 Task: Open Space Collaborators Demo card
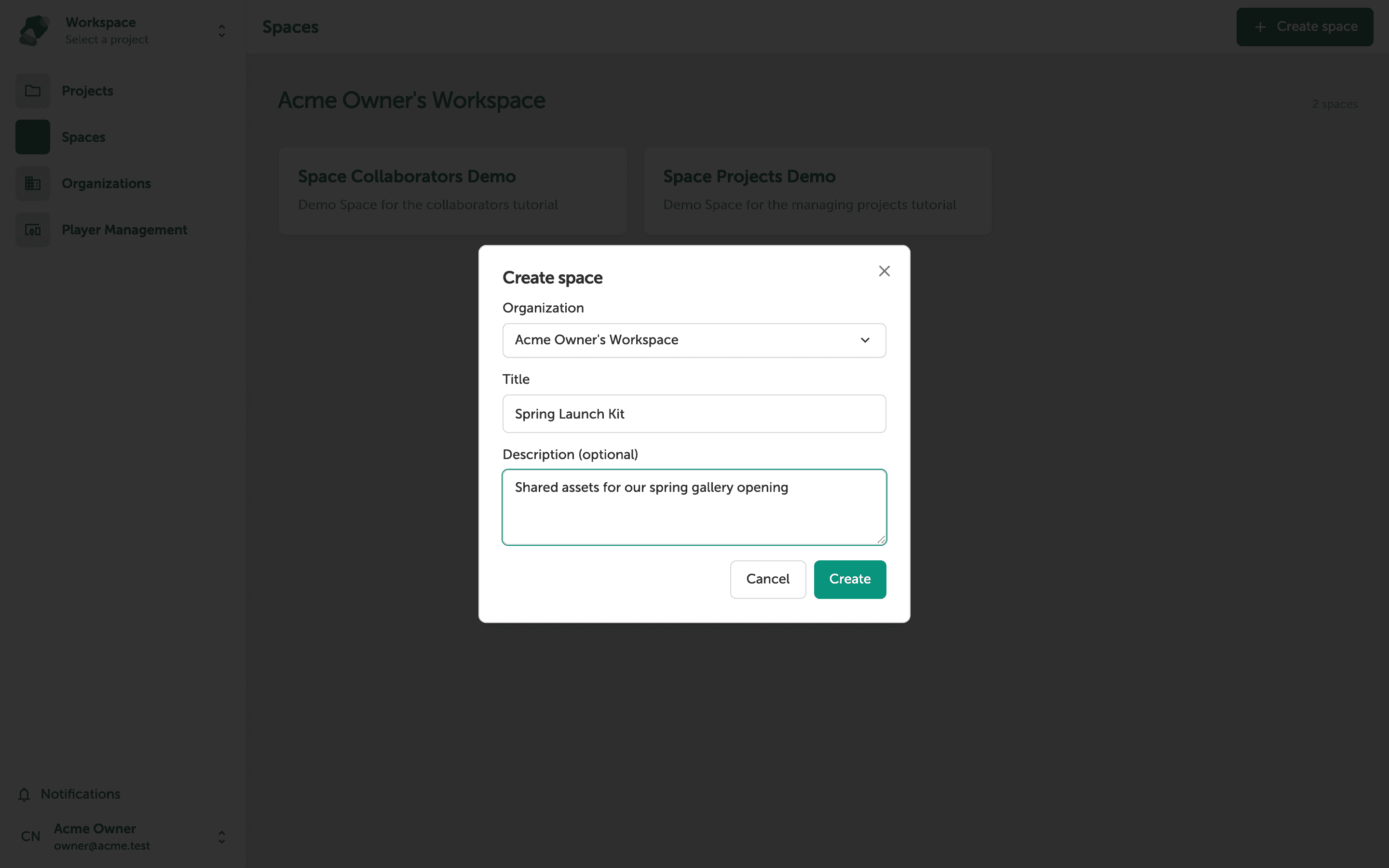click(452, 190)
